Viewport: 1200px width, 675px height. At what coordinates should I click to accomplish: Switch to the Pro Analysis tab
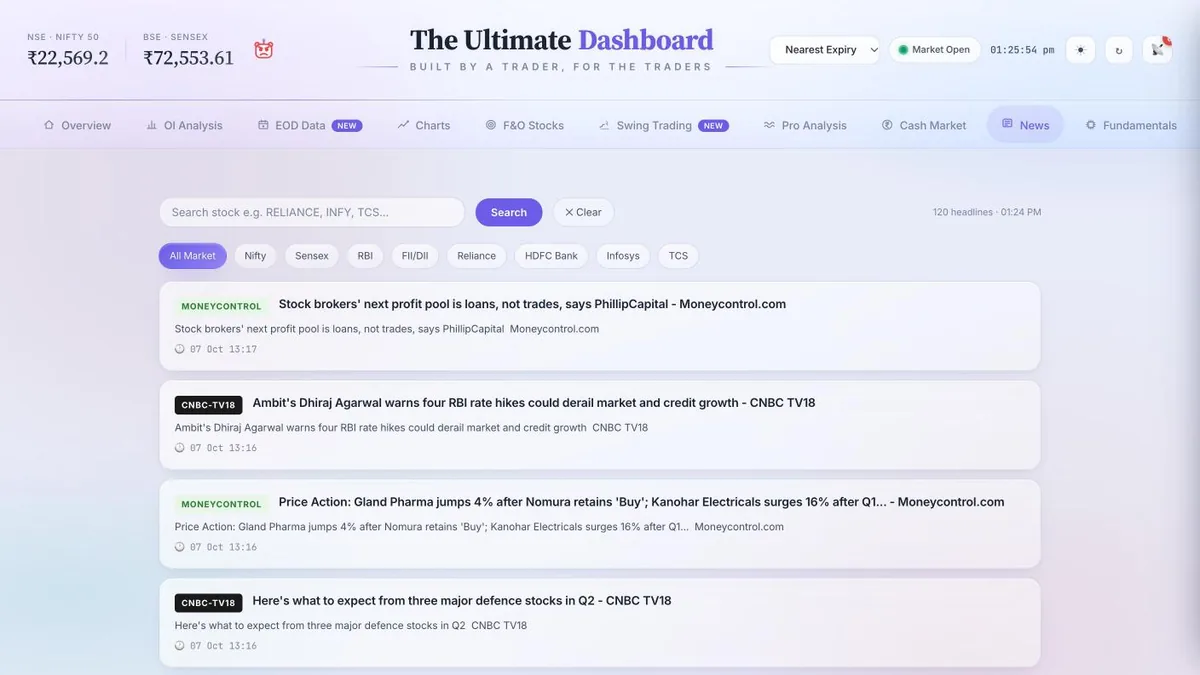click(805, 125)
